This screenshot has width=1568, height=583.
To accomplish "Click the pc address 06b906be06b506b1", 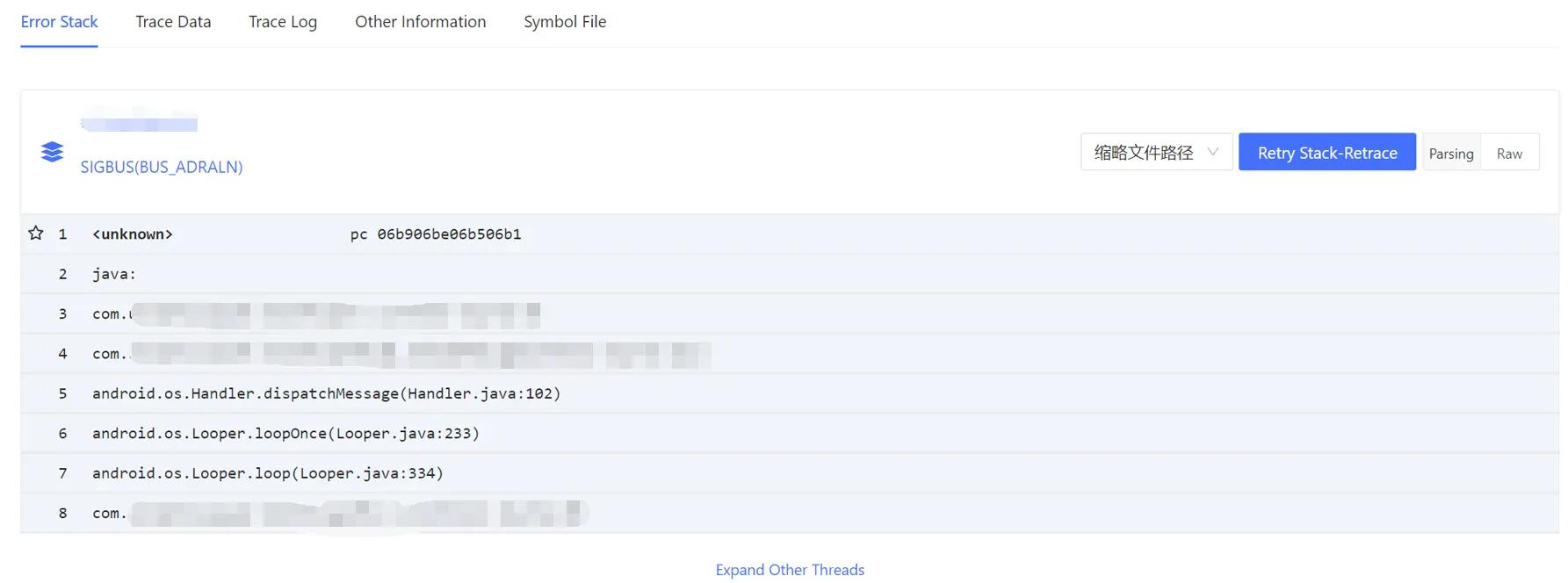I will point(449,234).
